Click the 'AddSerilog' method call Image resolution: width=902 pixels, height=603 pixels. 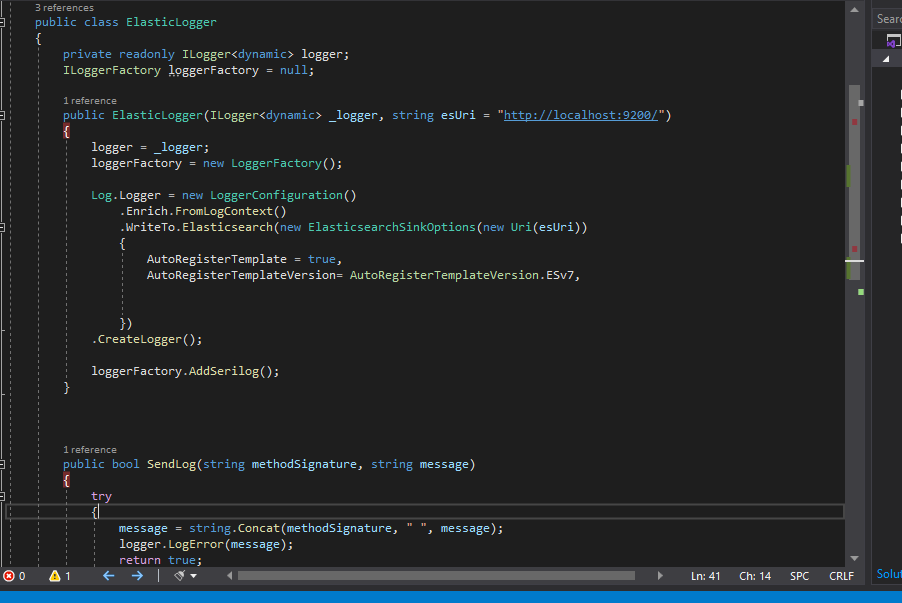[x=224, y=371]
